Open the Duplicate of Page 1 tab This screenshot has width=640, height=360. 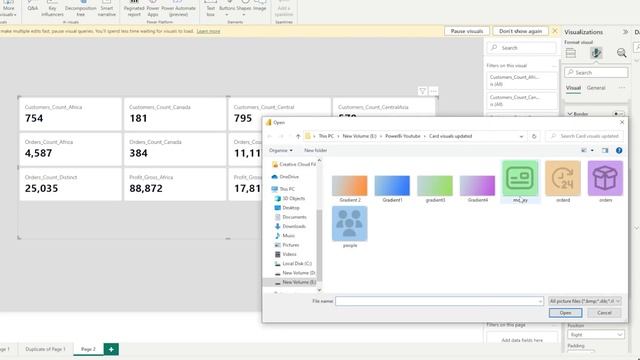click(45, 349)
